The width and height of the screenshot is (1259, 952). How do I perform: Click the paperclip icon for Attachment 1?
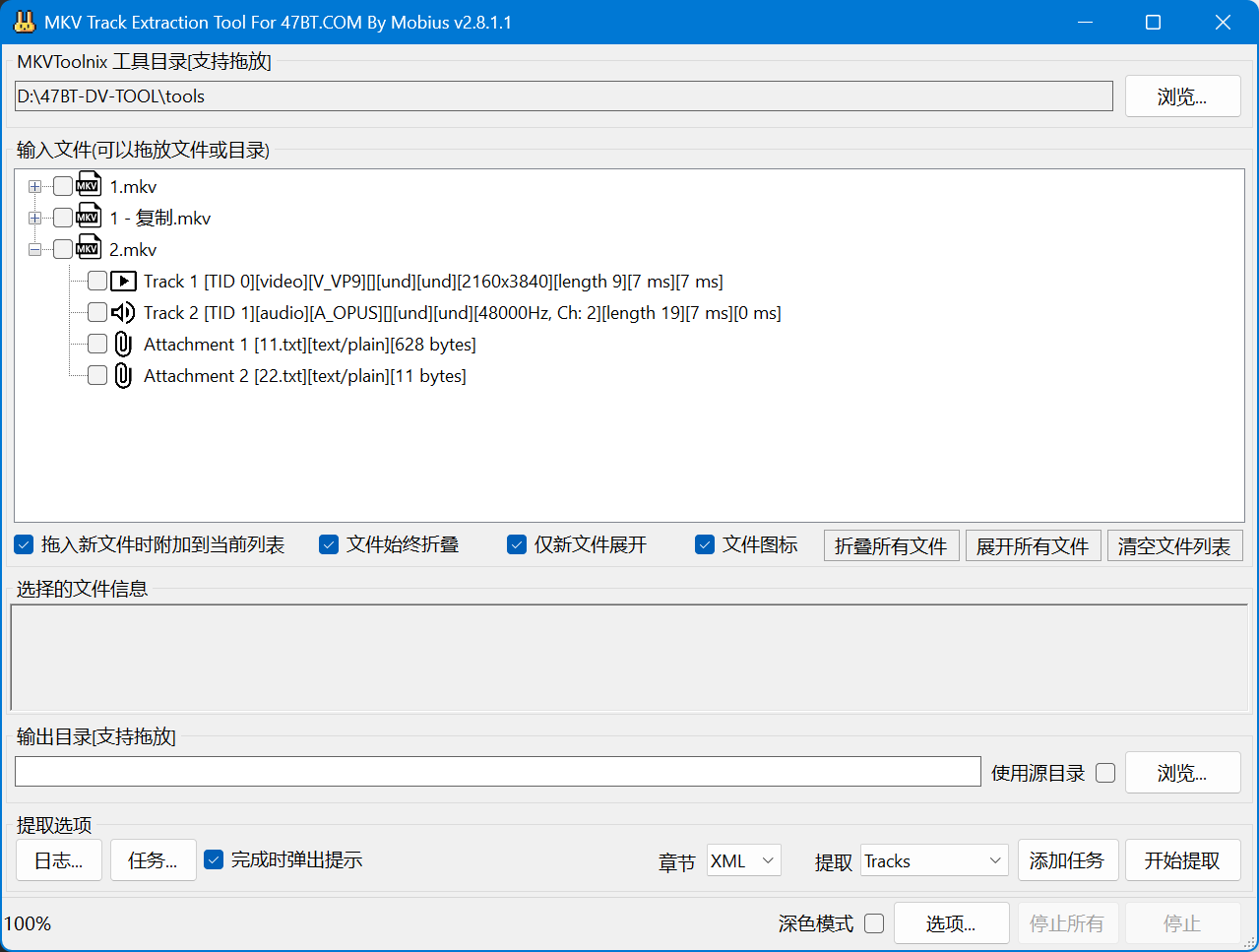point(123,345)
